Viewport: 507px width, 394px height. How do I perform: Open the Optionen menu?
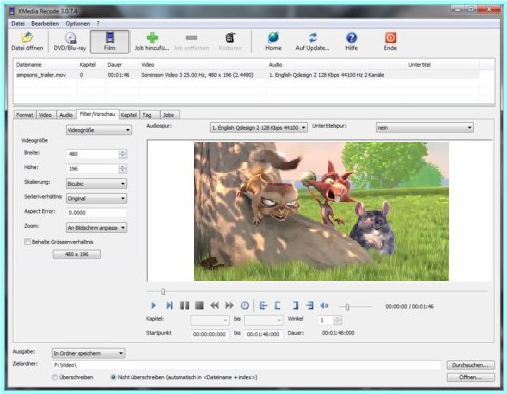[x=78, y=24]
